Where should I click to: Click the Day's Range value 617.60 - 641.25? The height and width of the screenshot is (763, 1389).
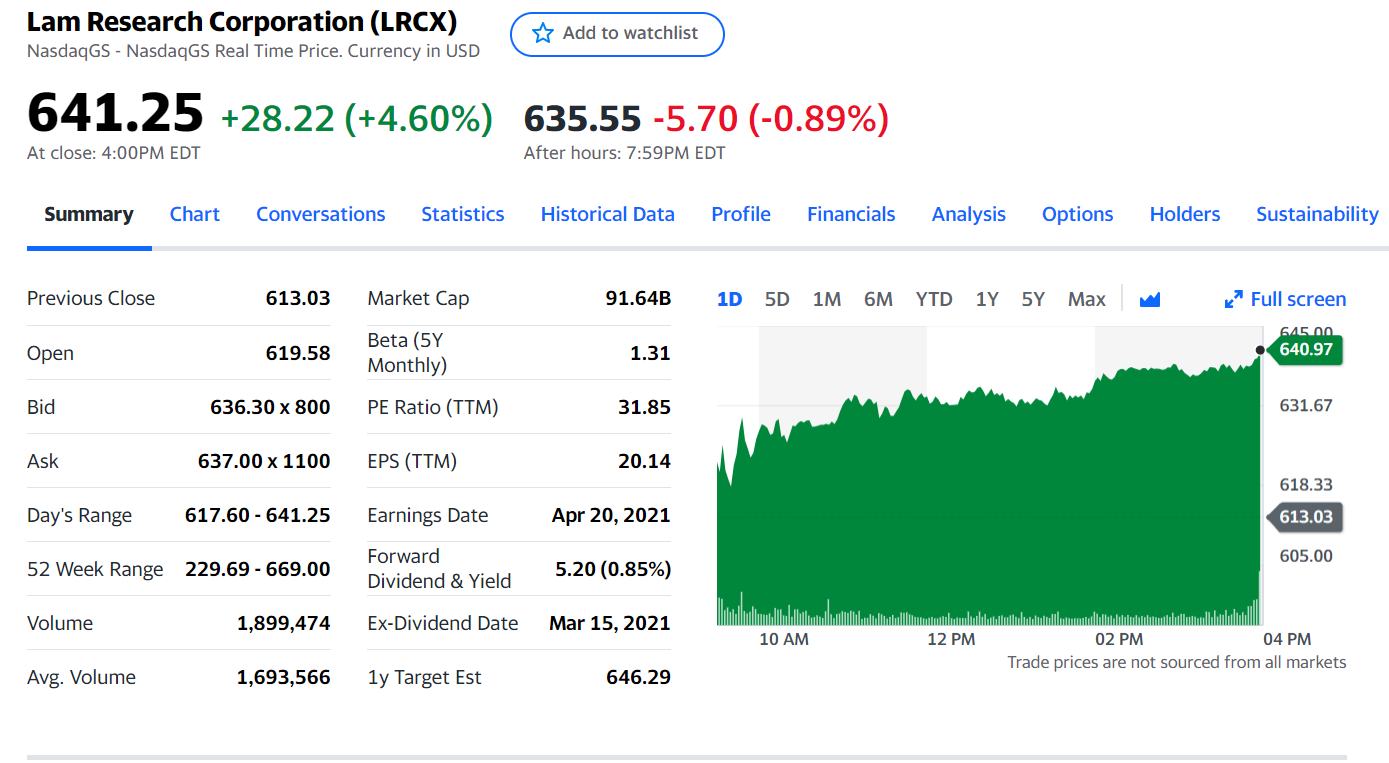258,515
